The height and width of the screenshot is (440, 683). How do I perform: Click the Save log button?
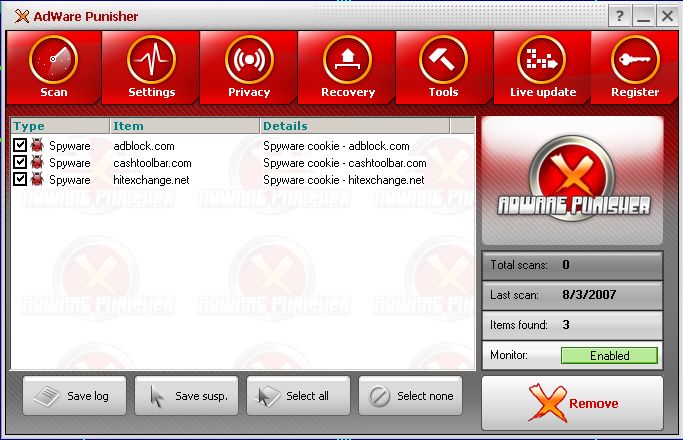(74, 396)
